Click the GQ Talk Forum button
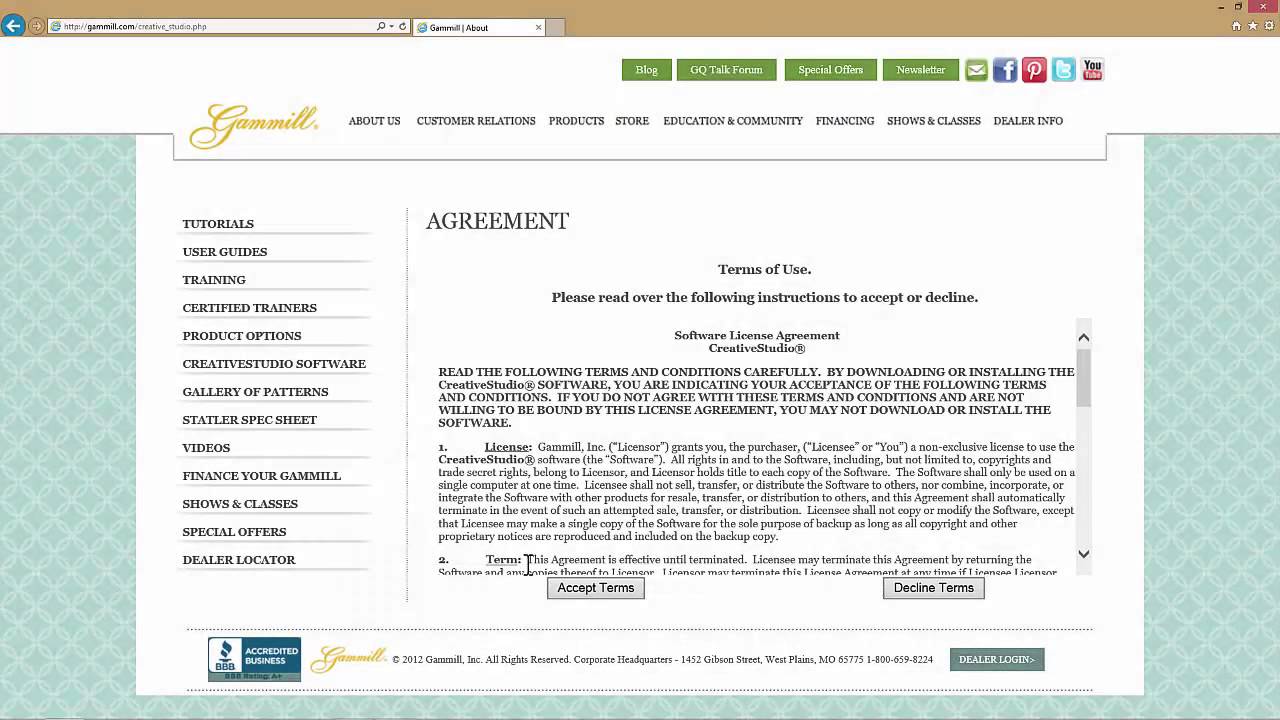Image resolution: width=1280 pixels, height=720 pixels. [x=726, y=70]
